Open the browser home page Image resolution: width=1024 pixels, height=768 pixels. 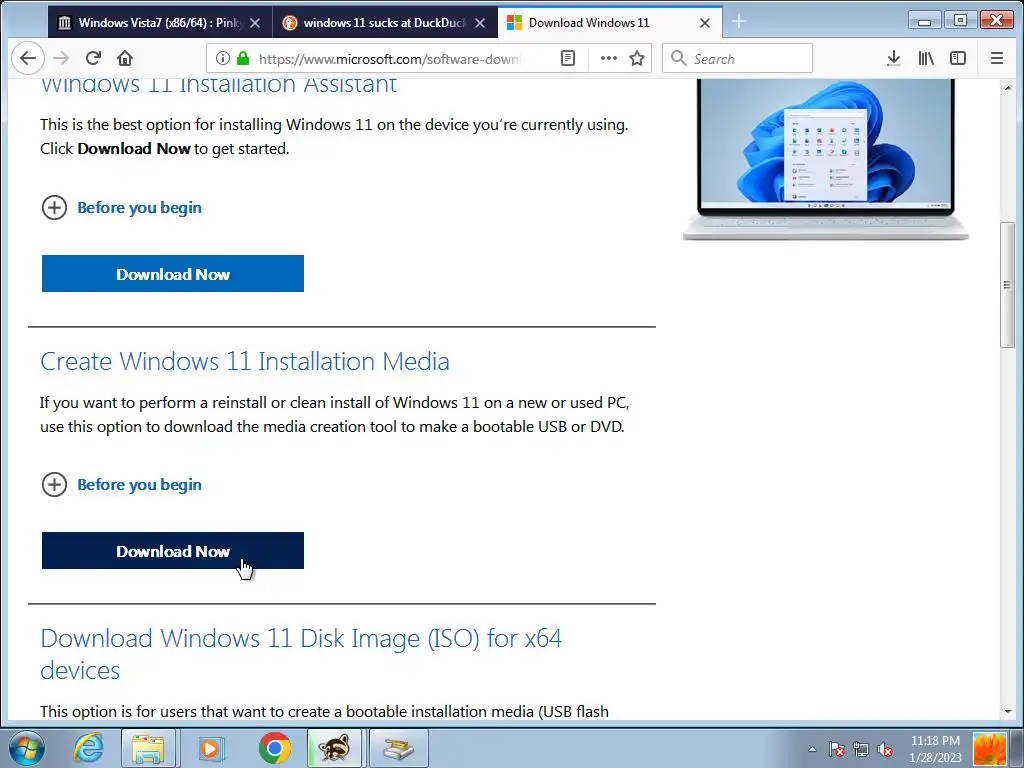coord(125,58)
